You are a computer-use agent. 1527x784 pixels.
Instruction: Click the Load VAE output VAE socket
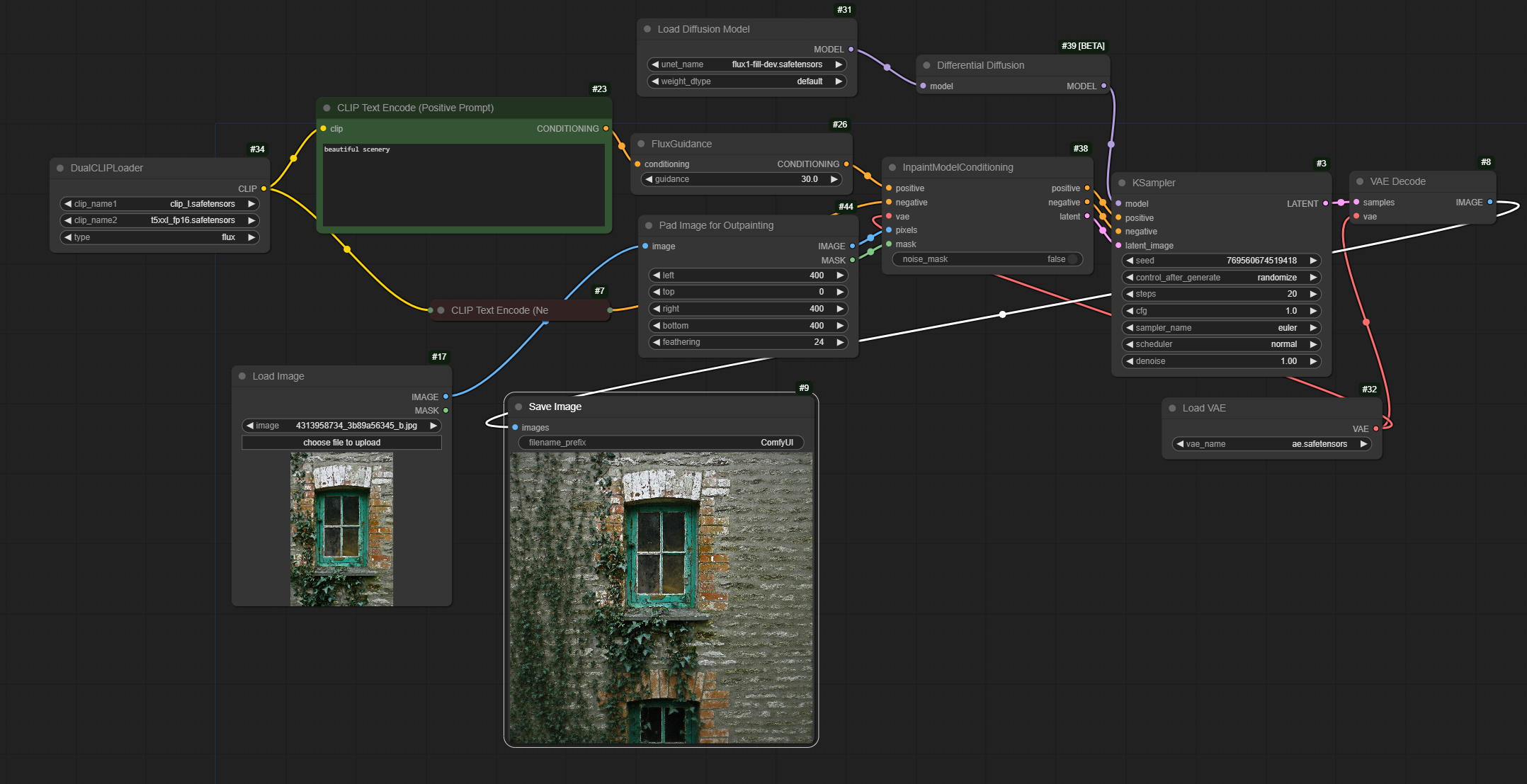(1375, 428)
